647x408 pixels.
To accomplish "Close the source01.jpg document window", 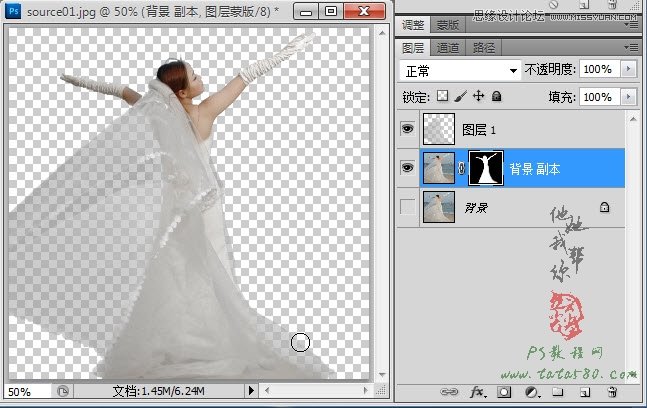I will coord(364,12).
